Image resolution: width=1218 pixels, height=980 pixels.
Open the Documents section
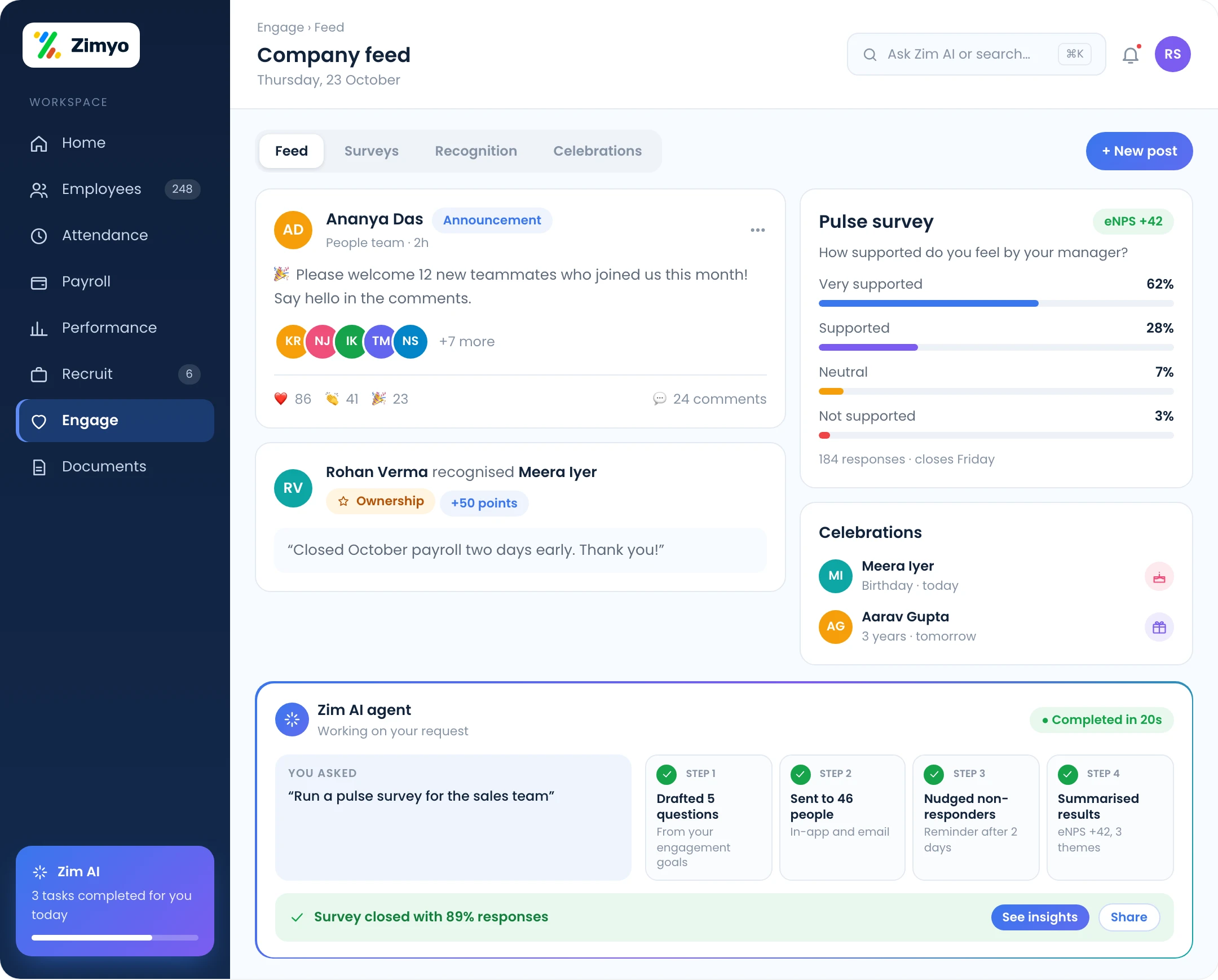tap(114, 466)
